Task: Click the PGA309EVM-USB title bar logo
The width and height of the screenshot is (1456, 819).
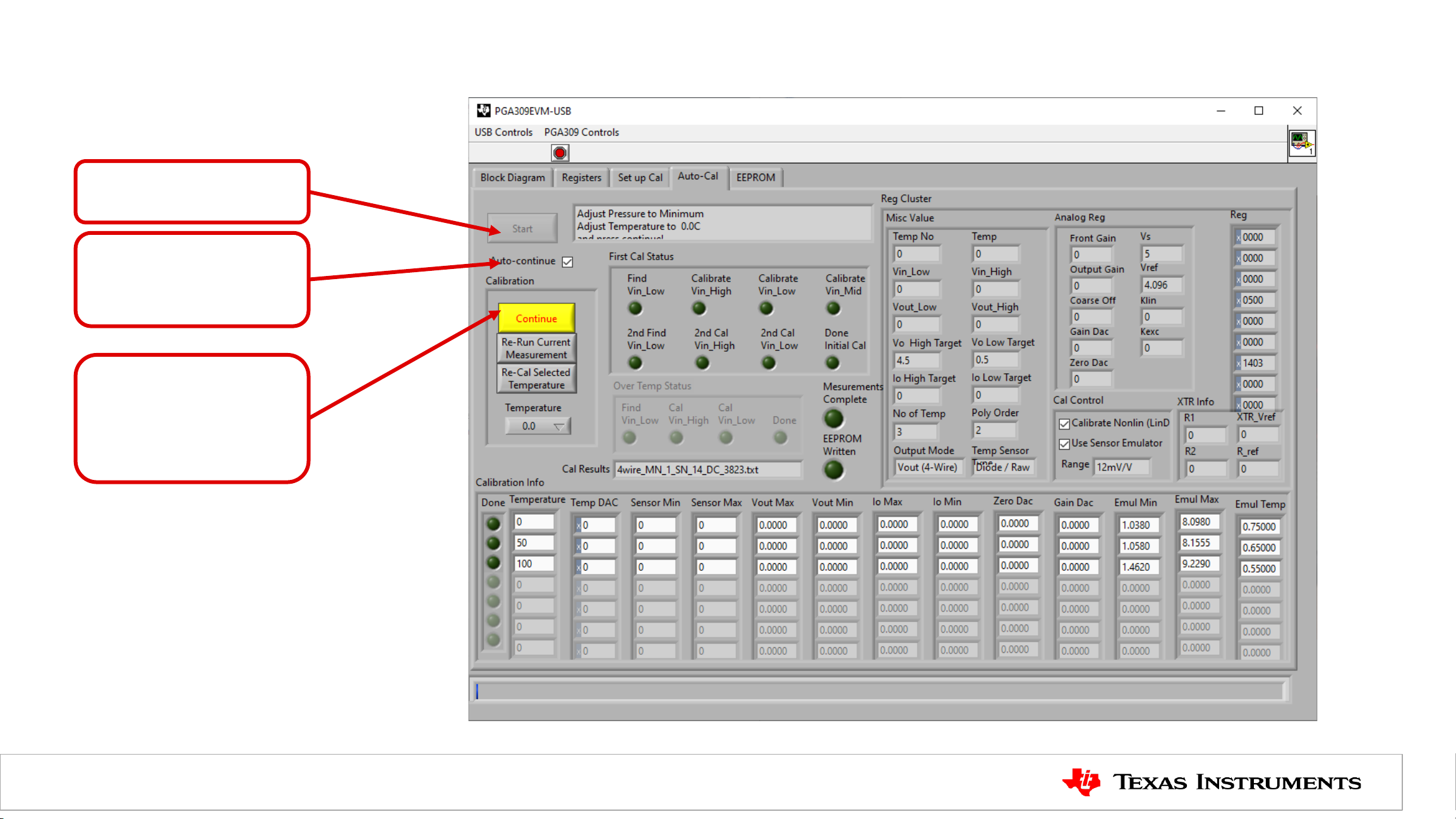Action: pos(483,111)
